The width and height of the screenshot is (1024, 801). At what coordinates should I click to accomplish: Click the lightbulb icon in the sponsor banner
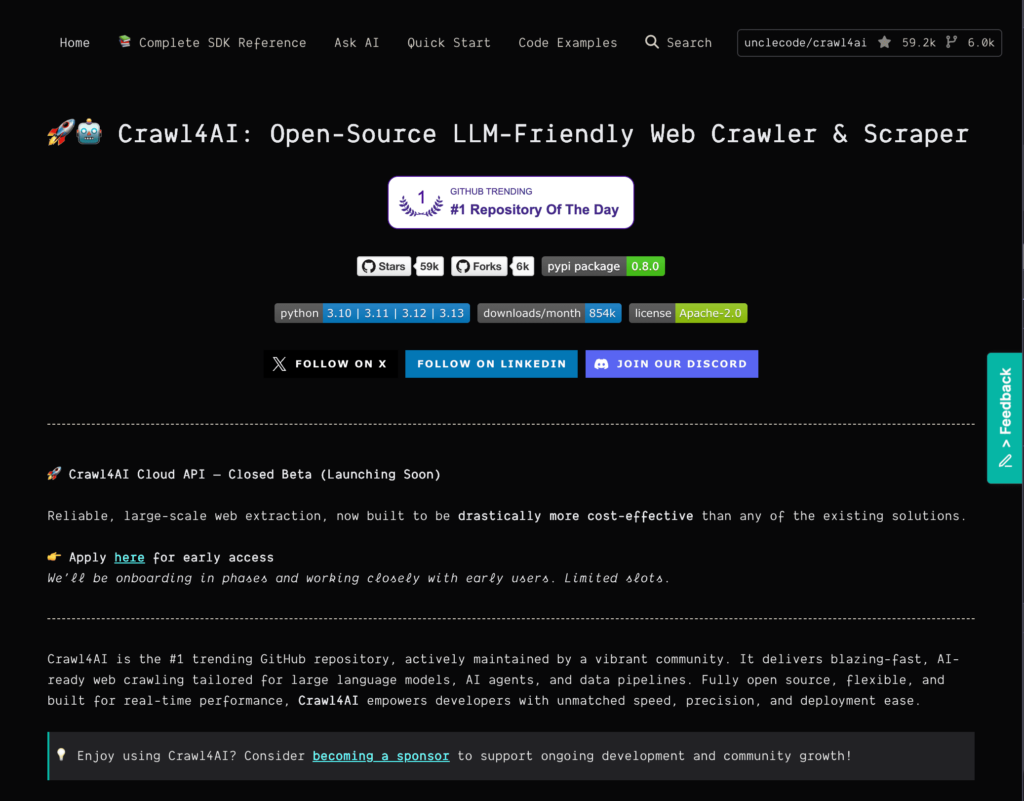point(61,755)
